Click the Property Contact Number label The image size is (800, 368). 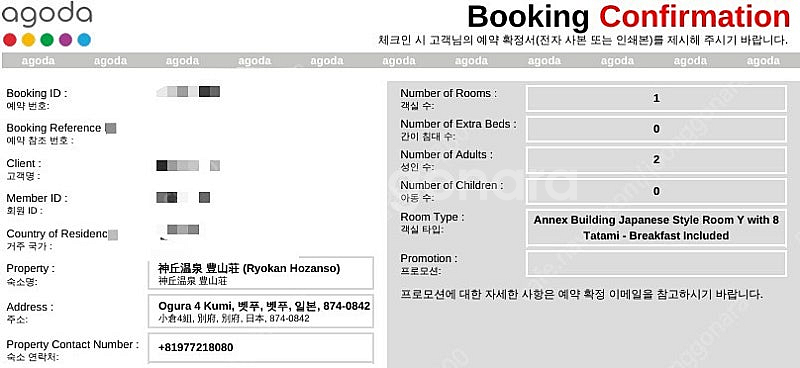[72, 345]
